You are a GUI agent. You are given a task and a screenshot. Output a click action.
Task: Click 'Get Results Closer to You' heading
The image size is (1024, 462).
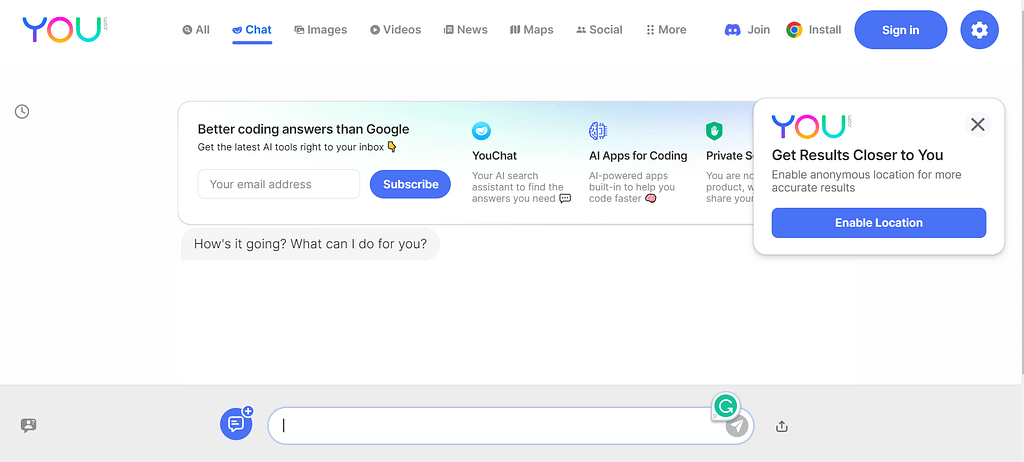coord(857,155)
